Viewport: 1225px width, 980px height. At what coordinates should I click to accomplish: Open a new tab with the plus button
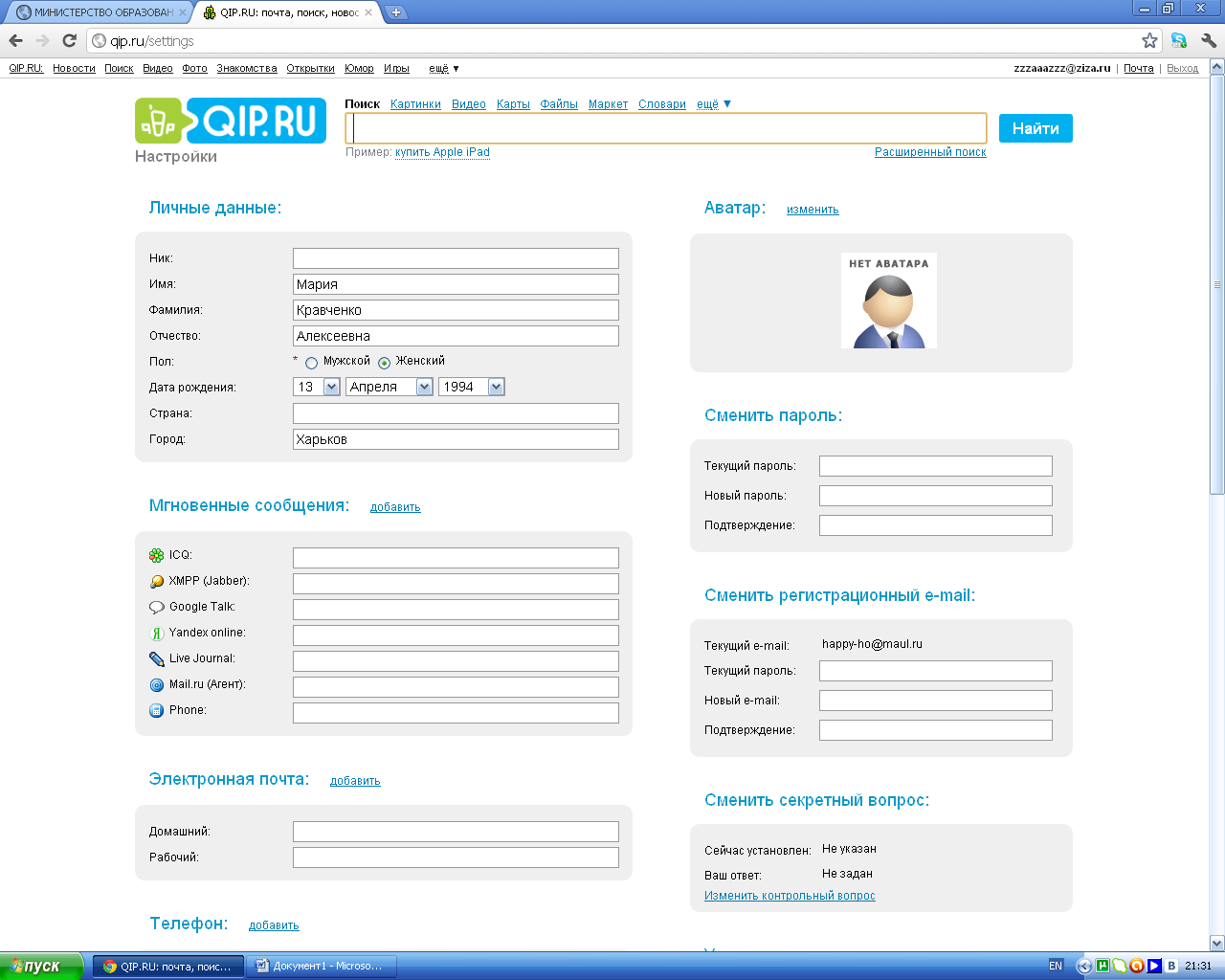[x=395, y=12]
